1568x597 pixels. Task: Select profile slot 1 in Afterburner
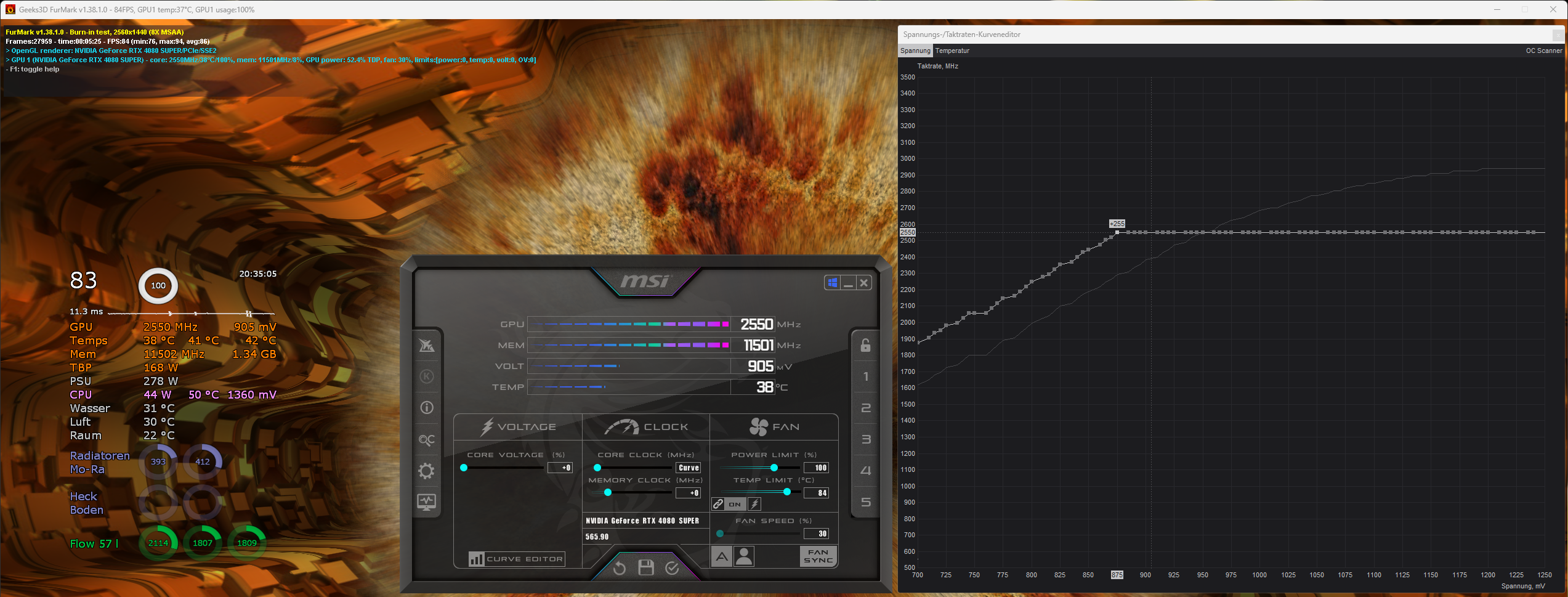[865, 376]
